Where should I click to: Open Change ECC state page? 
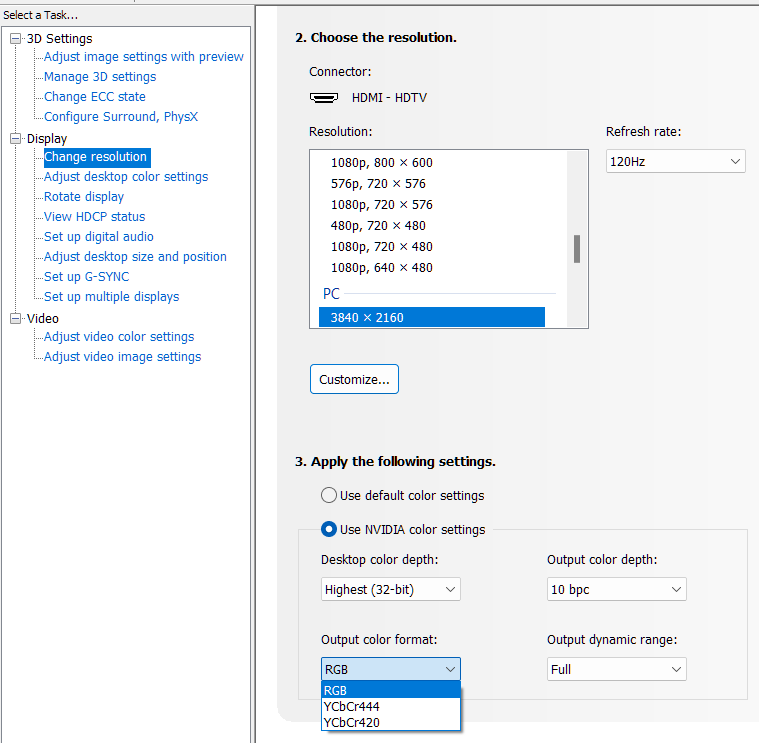click(x=94, y=97)
